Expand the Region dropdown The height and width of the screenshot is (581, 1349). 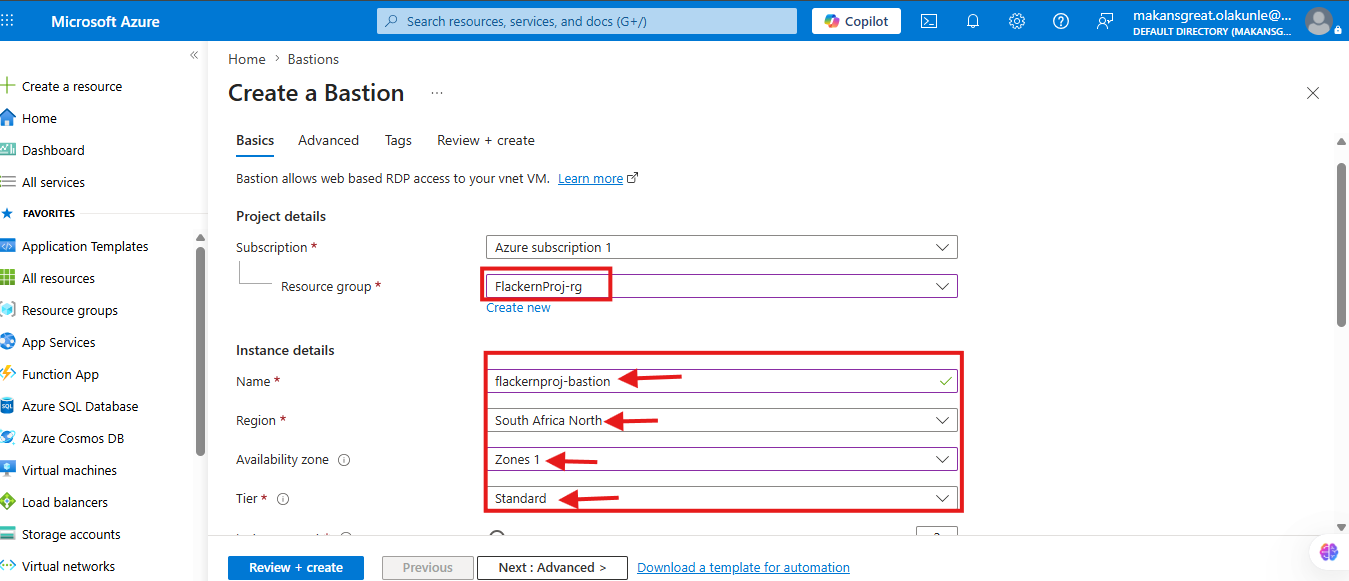coord(721,420)
